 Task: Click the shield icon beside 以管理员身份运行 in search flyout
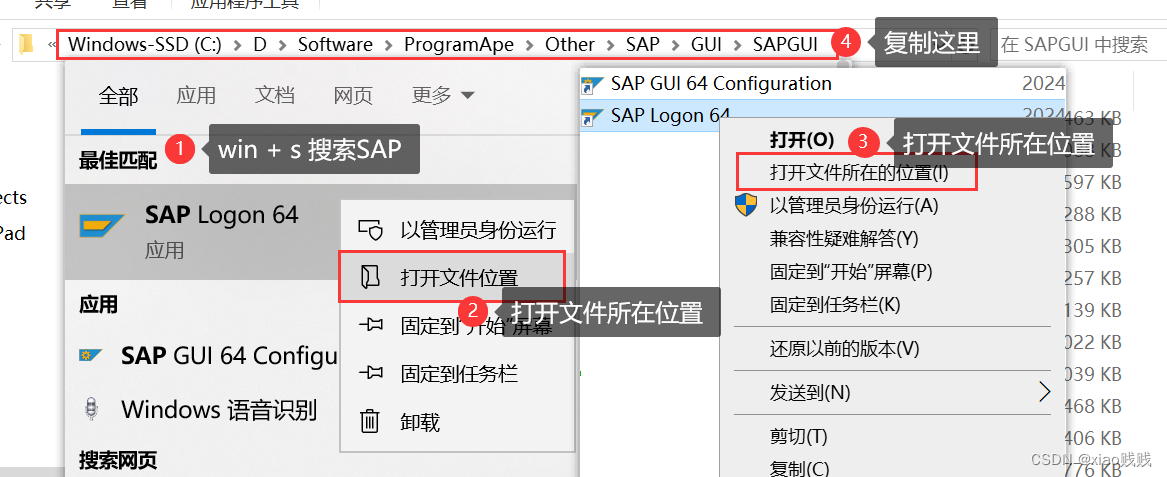tap(370, 230)
